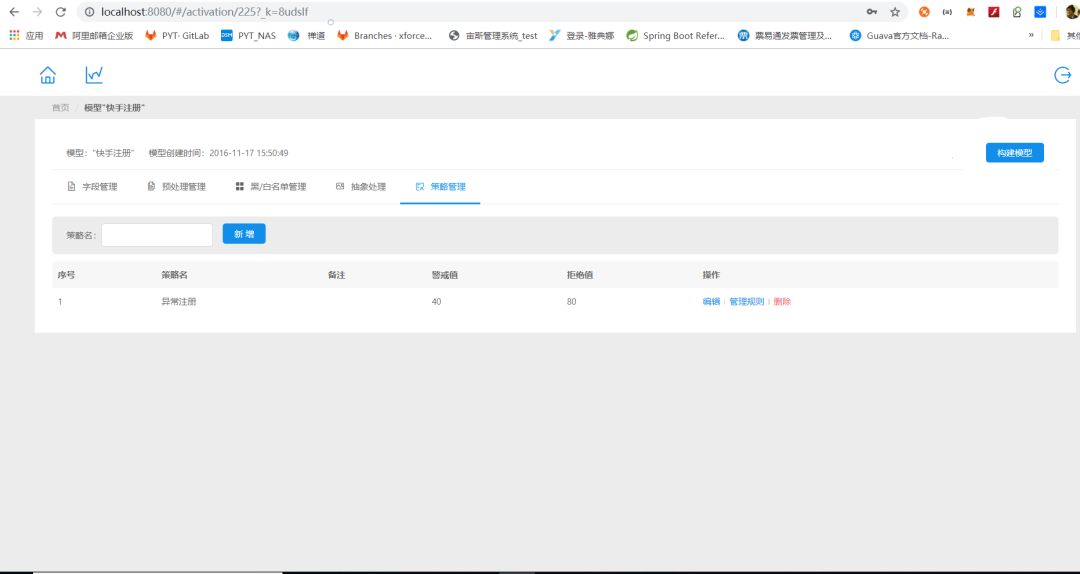Viewport: 1080px width, 574px height.
Task: Select the 黑/白名单管理 tab
Action: point(270,187)
